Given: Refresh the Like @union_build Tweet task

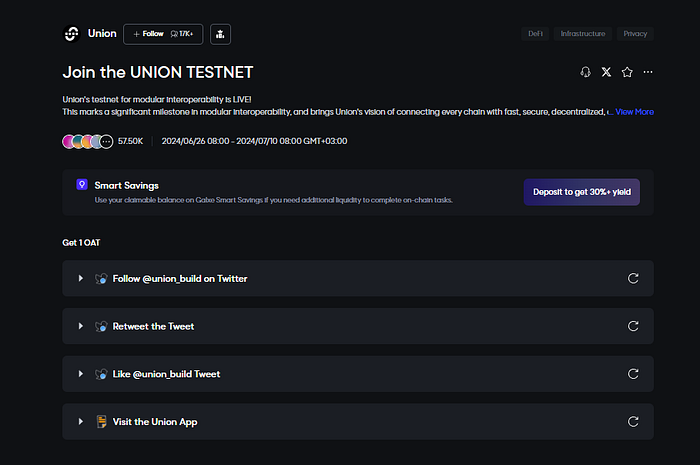Looking at the screenshot, I should (x=633, y=374).
